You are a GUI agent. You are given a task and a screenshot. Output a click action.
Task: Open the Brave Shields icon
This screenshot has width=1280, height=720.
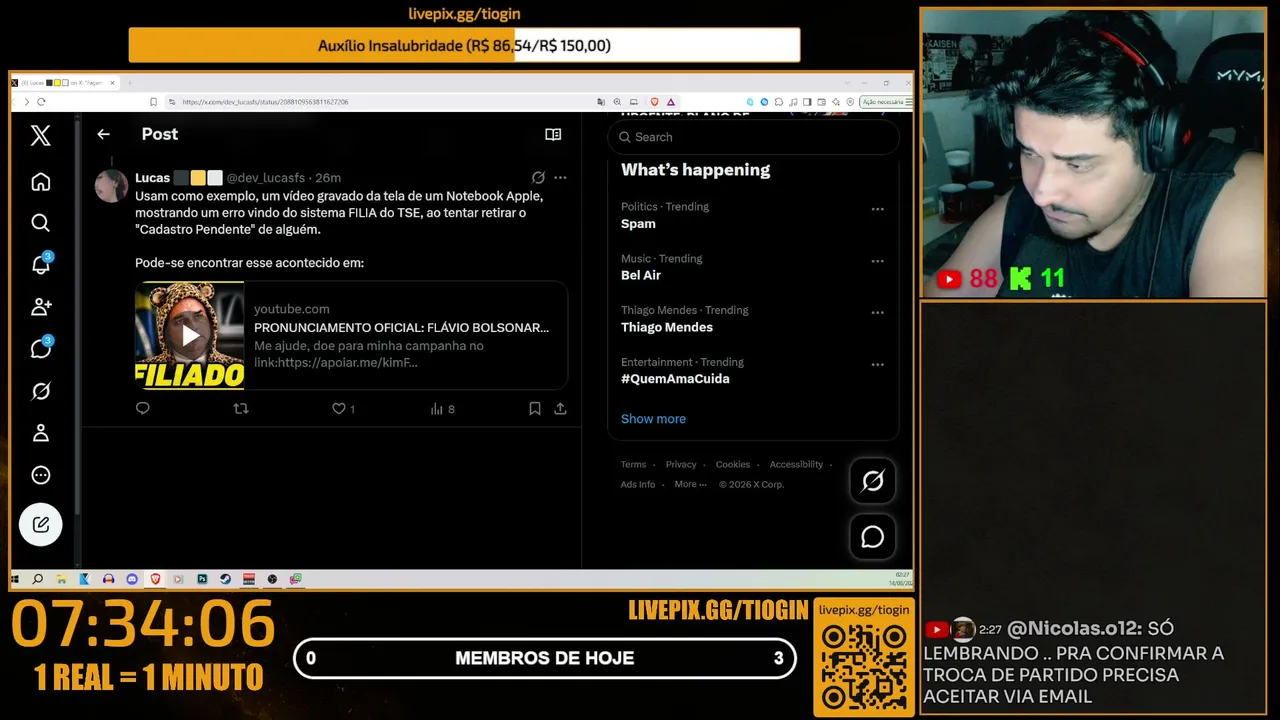[x=655, y=102]
